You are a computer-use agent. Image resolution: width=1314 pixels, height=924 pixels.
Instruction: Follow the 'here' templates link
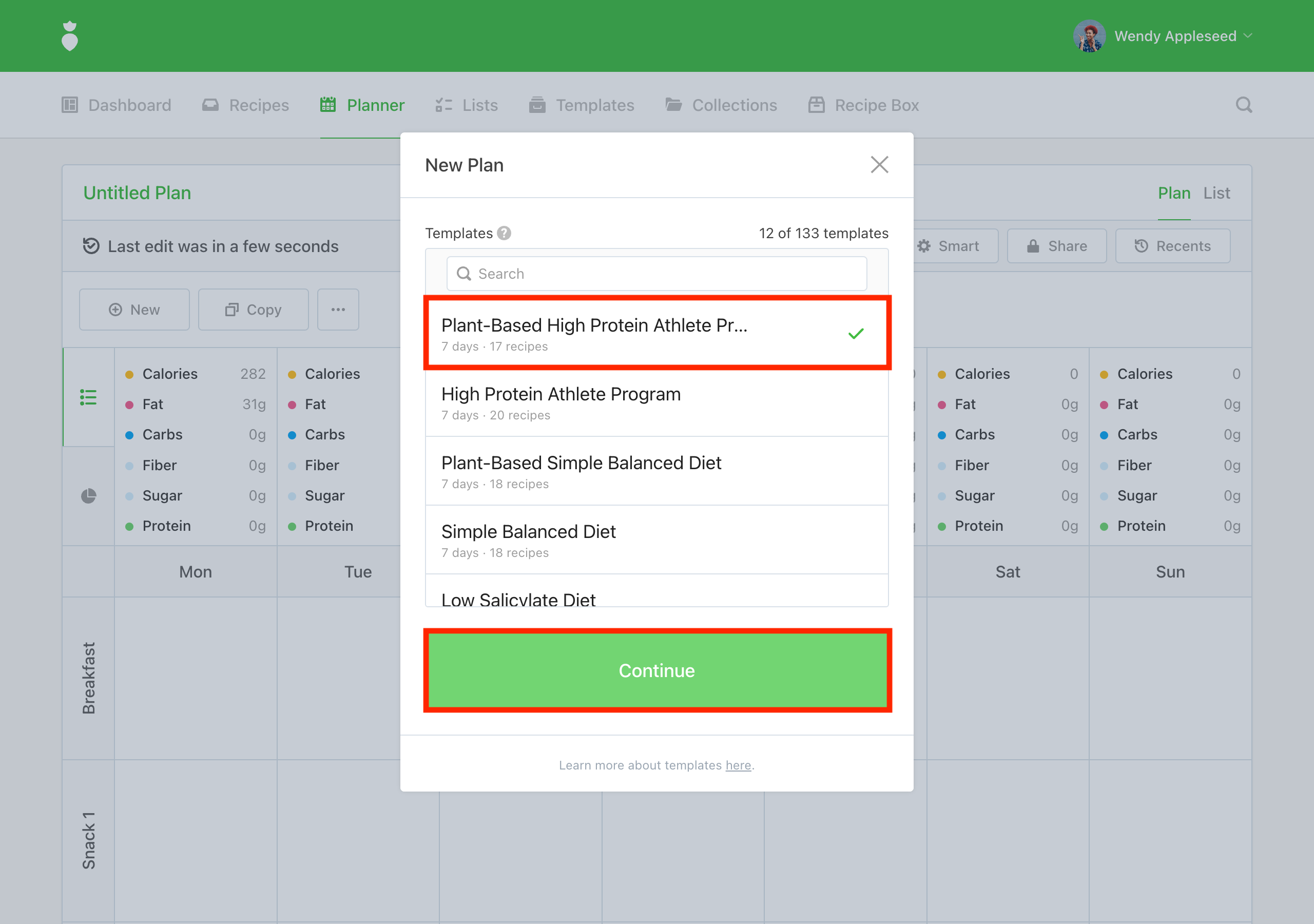[738, 765]
